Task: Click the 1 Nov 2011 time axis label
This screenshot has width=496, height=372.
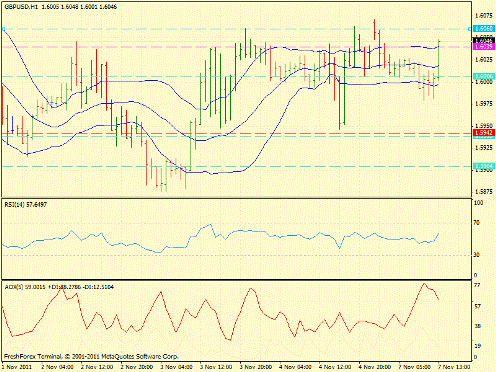Action: tap(17, 367)
